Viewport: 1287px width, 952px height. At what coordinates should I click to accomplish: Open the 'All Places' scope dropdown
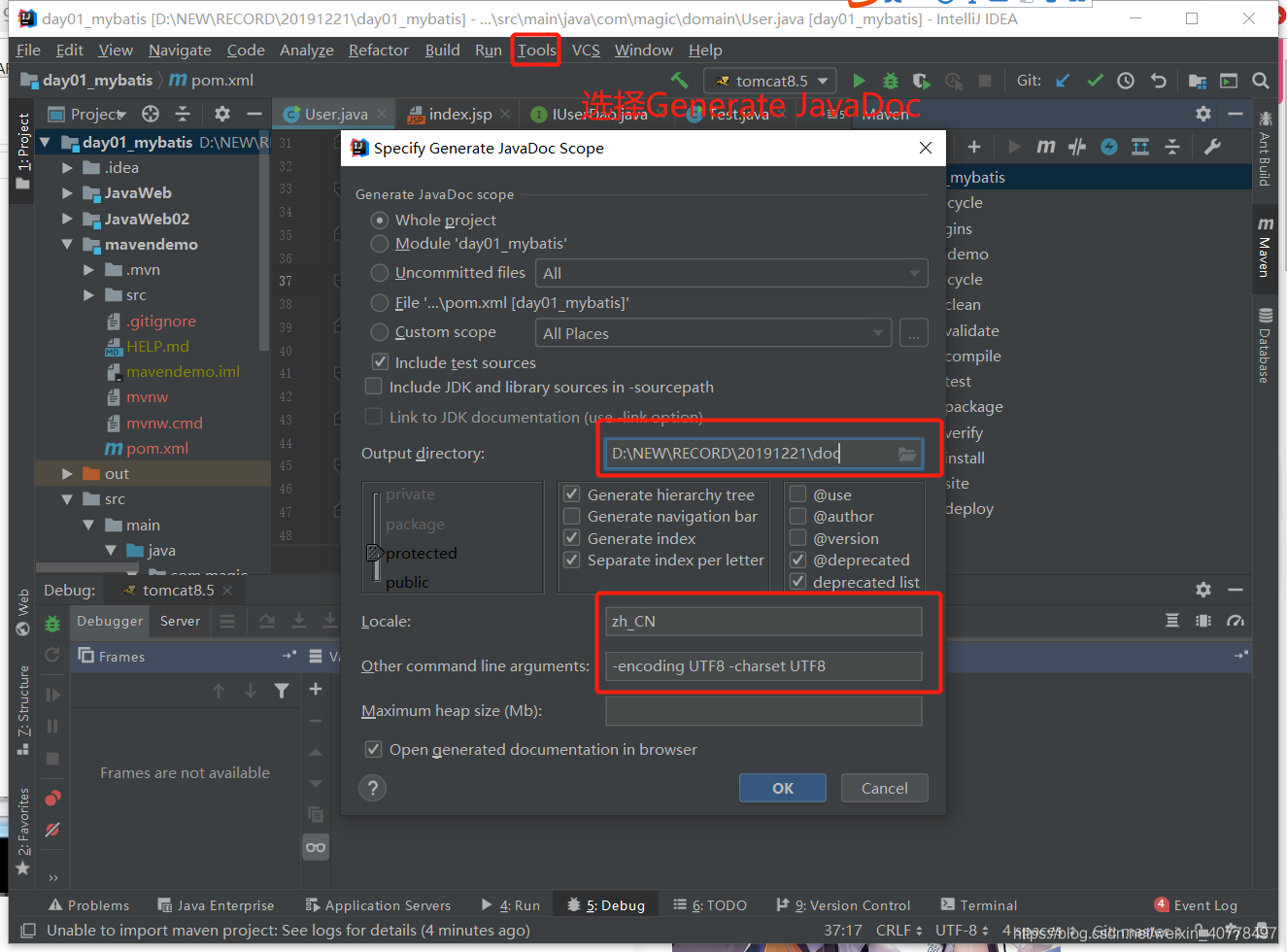click(713, 333)
